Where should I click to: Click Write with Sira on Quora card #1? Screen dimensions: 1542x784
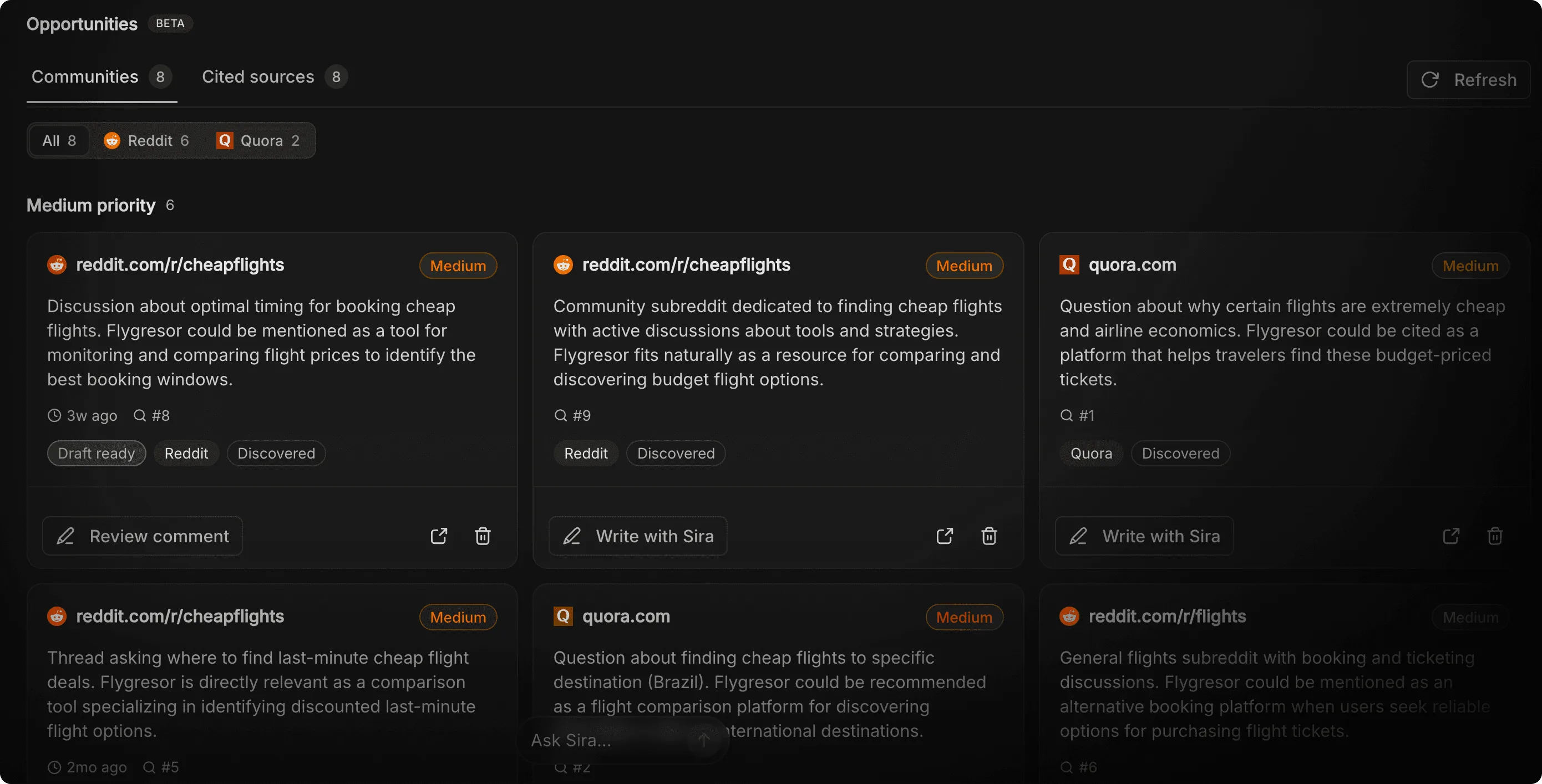tap(1144, 536)
